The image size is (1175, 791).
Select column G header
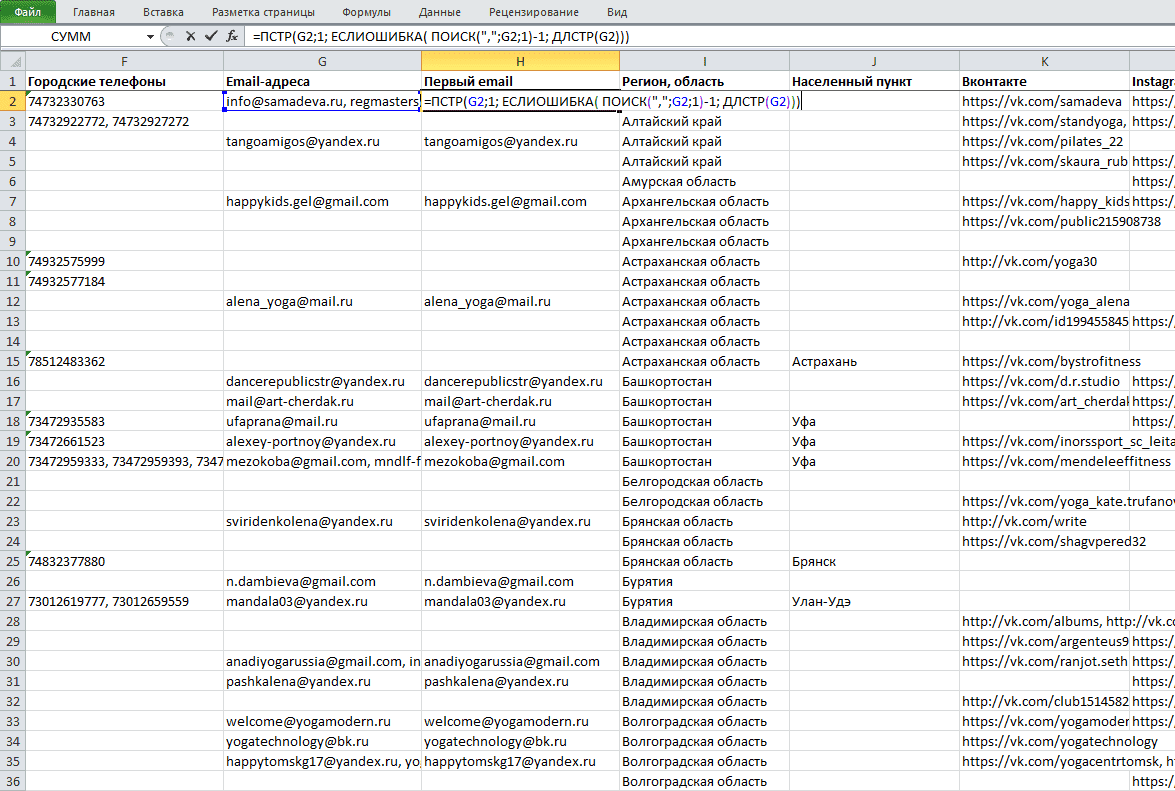click(x=322, y=61)
